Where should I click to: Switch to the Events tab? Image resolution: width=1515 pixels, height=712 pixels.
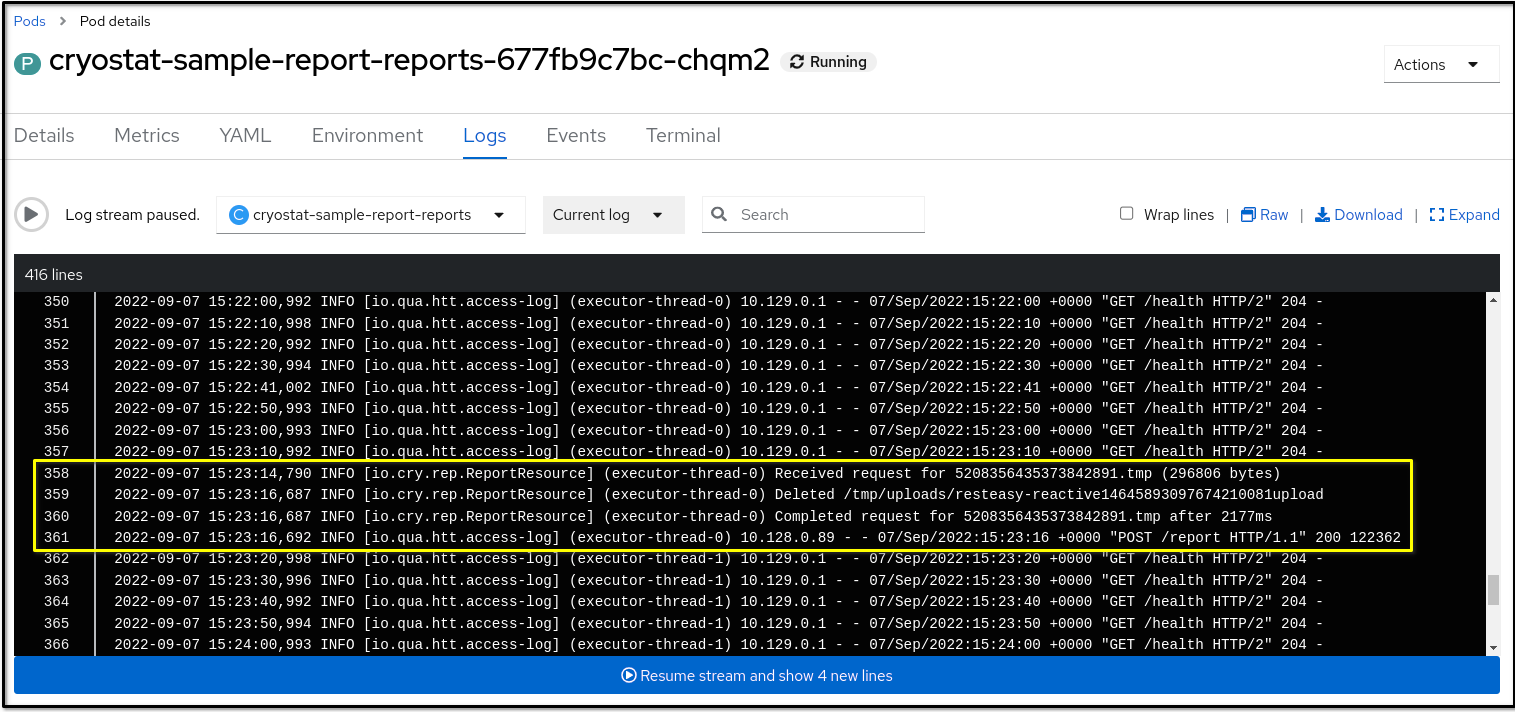tap(576, 135)
